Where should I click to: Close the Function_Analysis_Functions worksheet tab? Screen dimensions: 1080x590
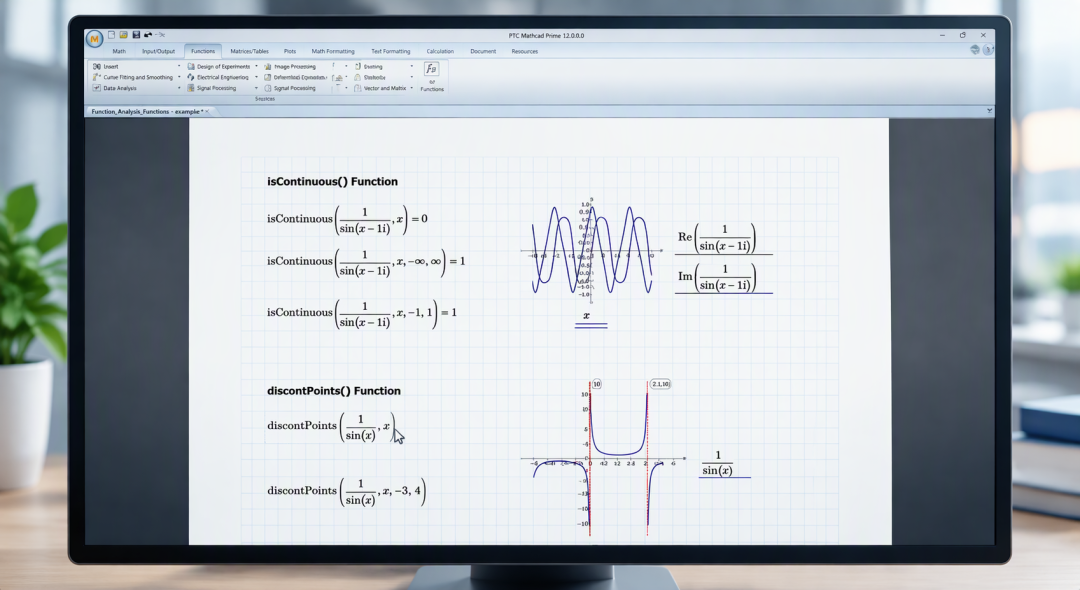point(207,112)
